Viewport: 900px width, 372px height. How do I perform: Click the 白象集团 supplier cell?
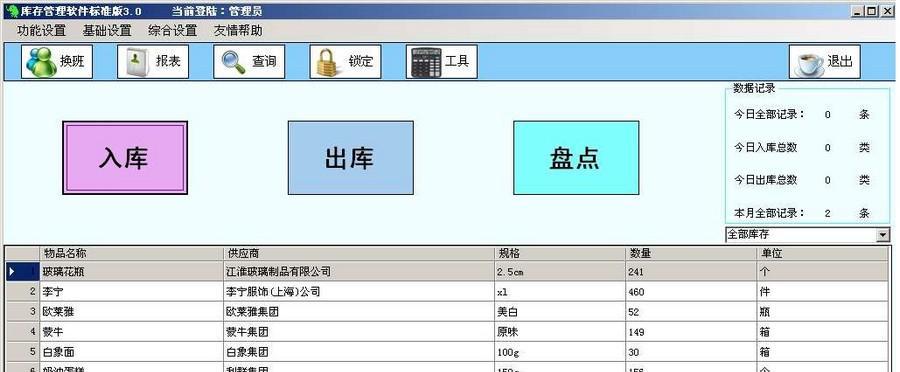[x=359, y=352]
